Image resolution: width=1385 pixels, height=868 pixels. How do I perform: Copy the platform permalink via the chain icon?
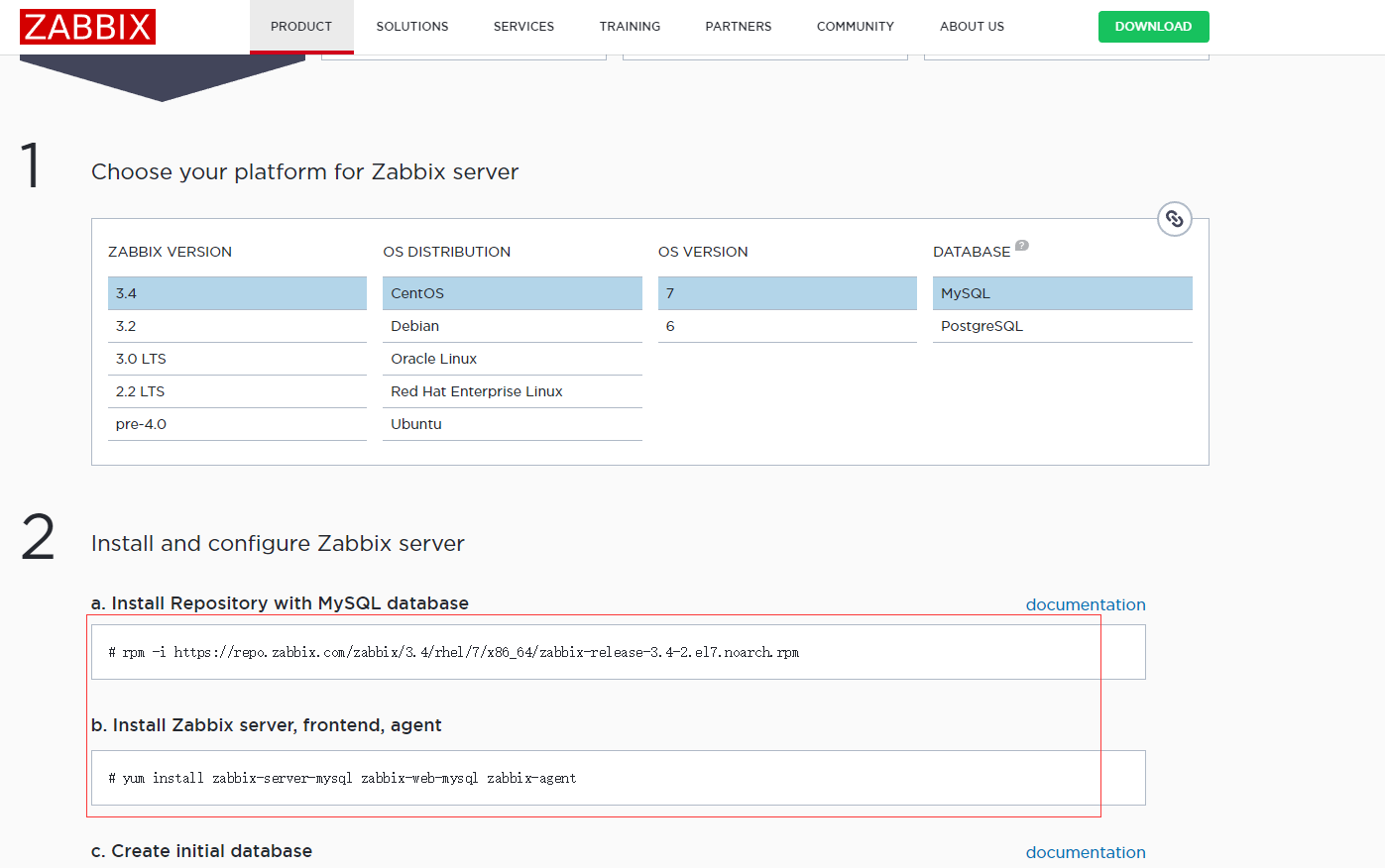[x=1175, y=219]
